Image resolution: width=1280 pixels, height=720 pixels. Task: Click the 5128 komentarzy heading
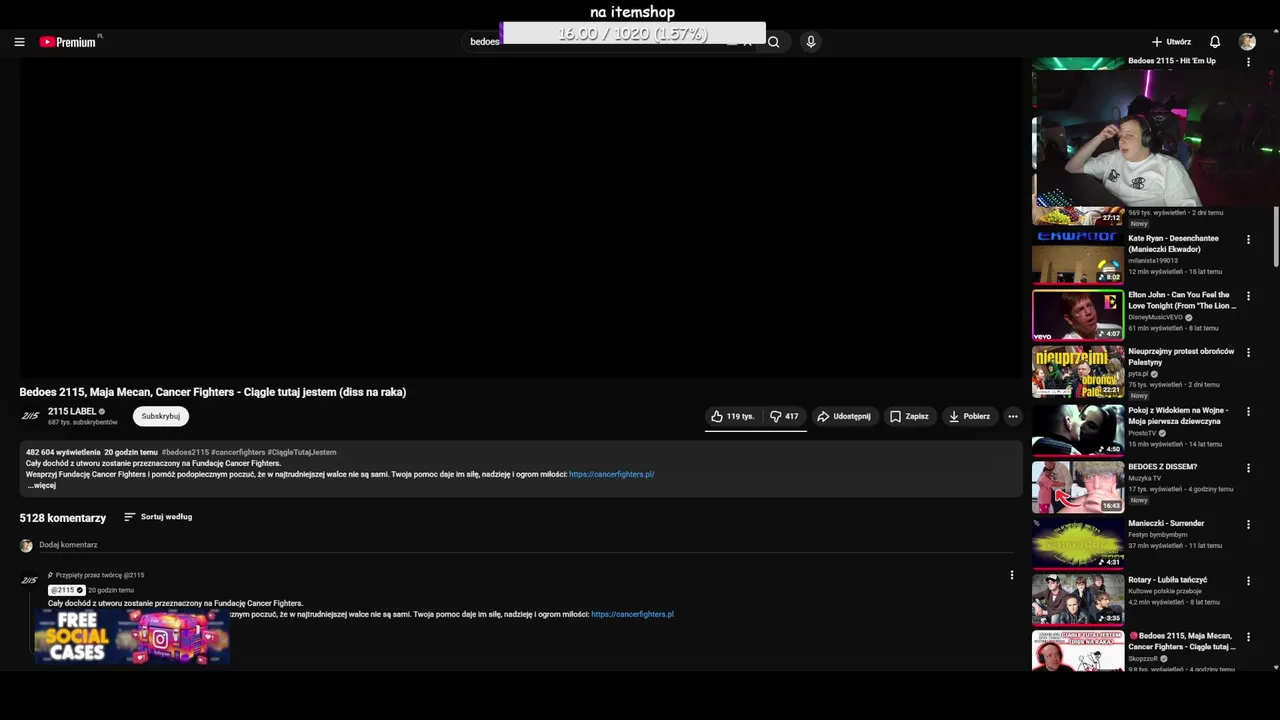pyautogui.click(x=63, y=518)
